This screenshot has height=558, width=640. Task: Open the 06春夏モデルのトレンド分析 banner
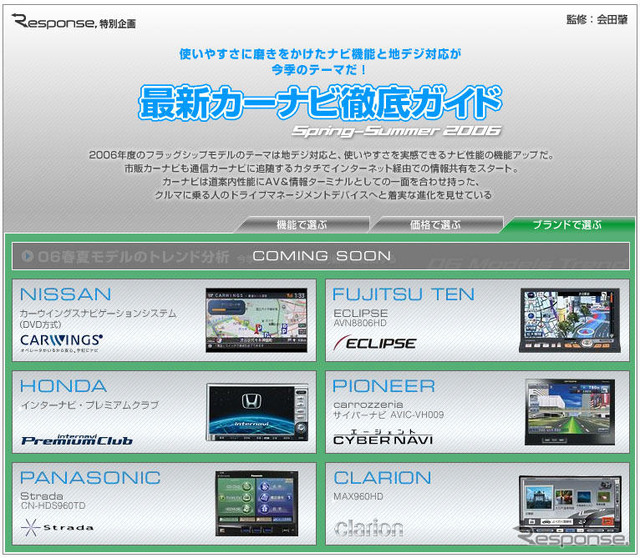[321, 256]
